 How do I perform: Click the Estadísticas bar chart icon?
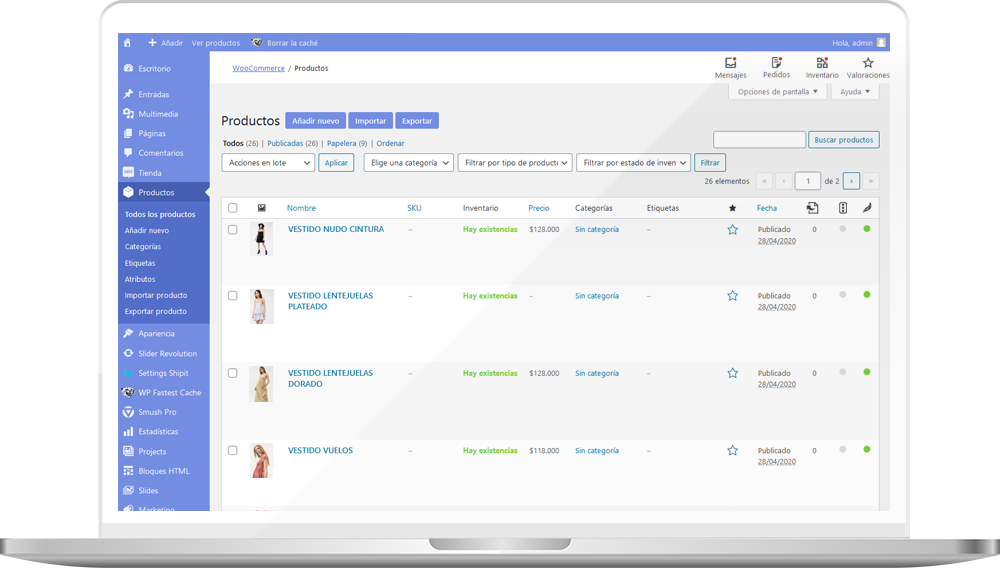pos(128,432)
